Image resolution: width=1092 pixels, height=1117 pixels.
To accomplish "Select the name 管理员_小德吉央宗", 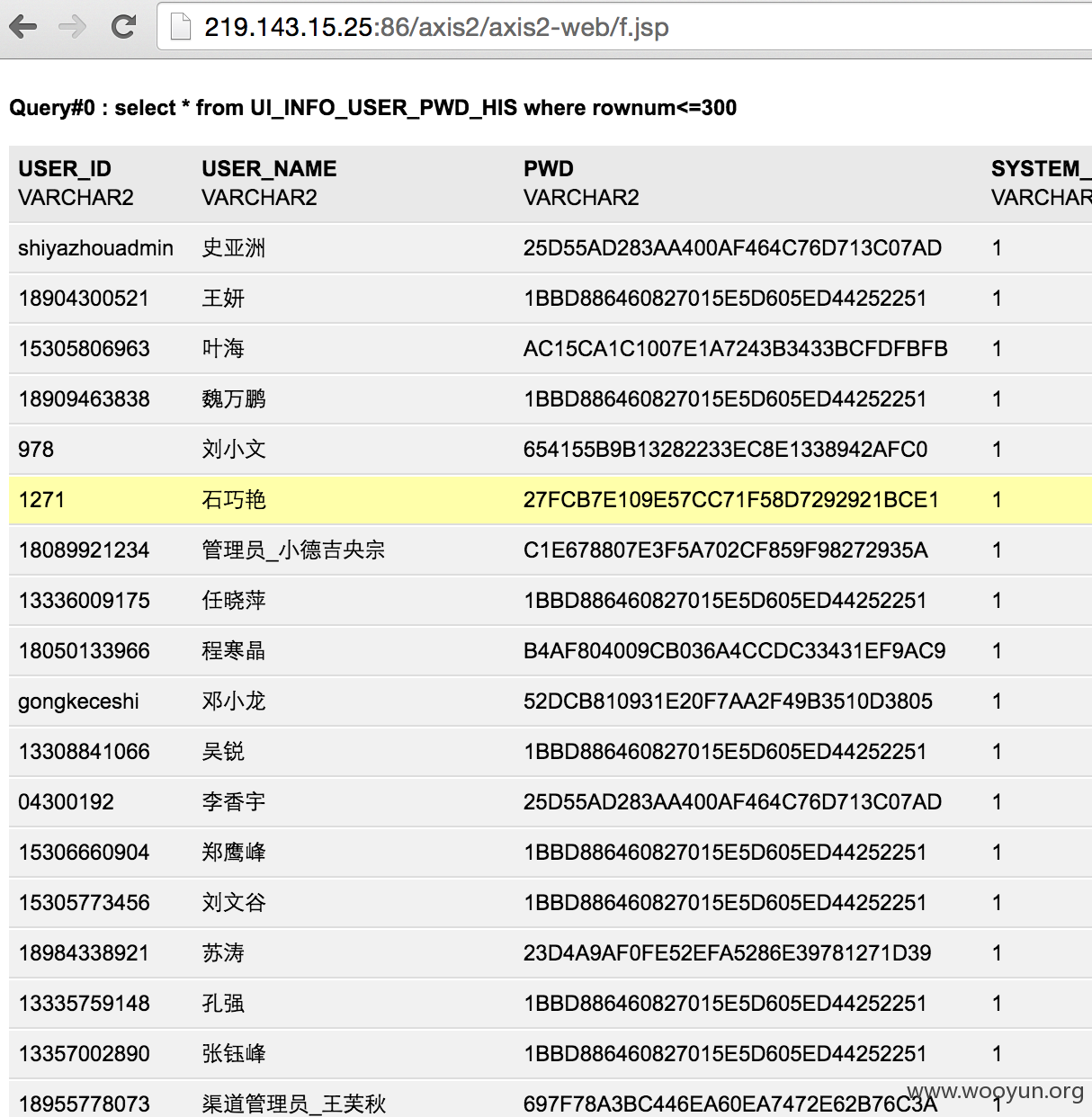I will pyautogui.click(x=293, y=550).
